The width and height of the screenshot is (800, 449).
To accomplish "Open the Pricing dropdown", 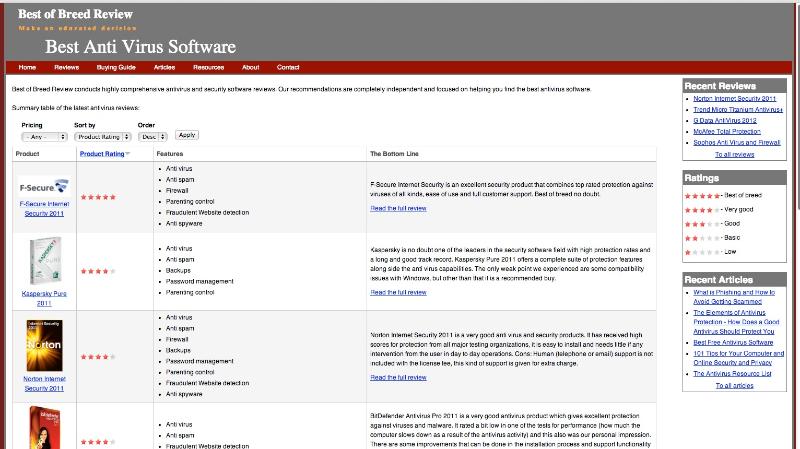I will (x=44, y=137).
